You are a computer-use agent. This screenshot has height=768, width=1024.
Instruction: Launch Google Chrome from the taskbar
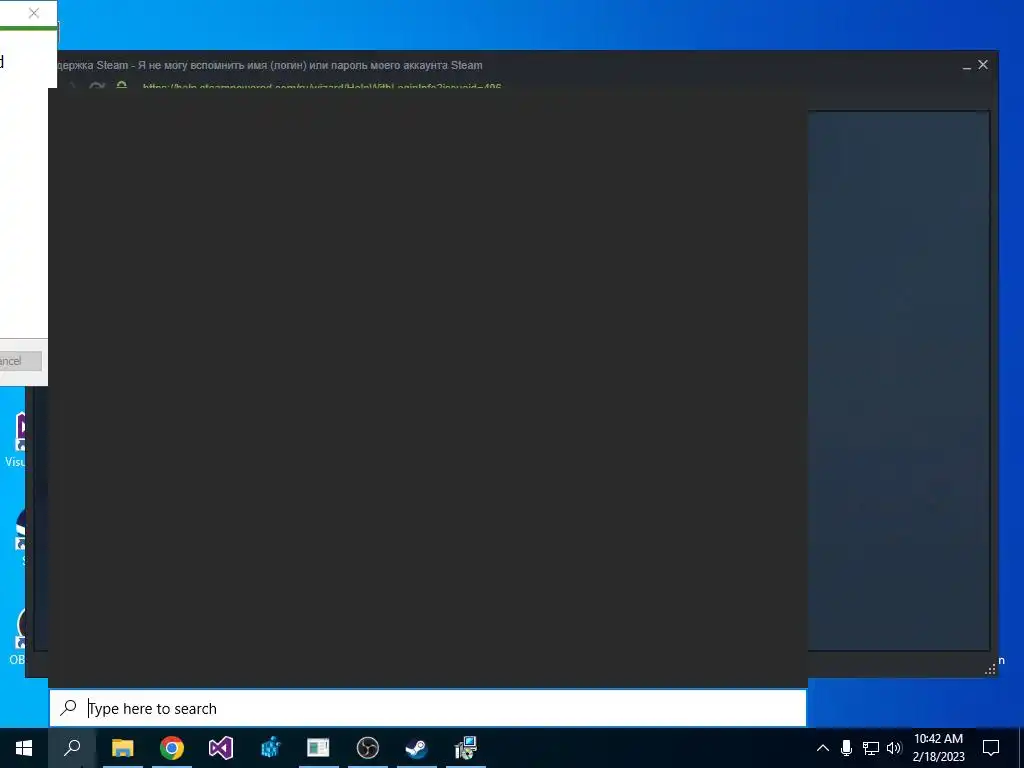172,748
